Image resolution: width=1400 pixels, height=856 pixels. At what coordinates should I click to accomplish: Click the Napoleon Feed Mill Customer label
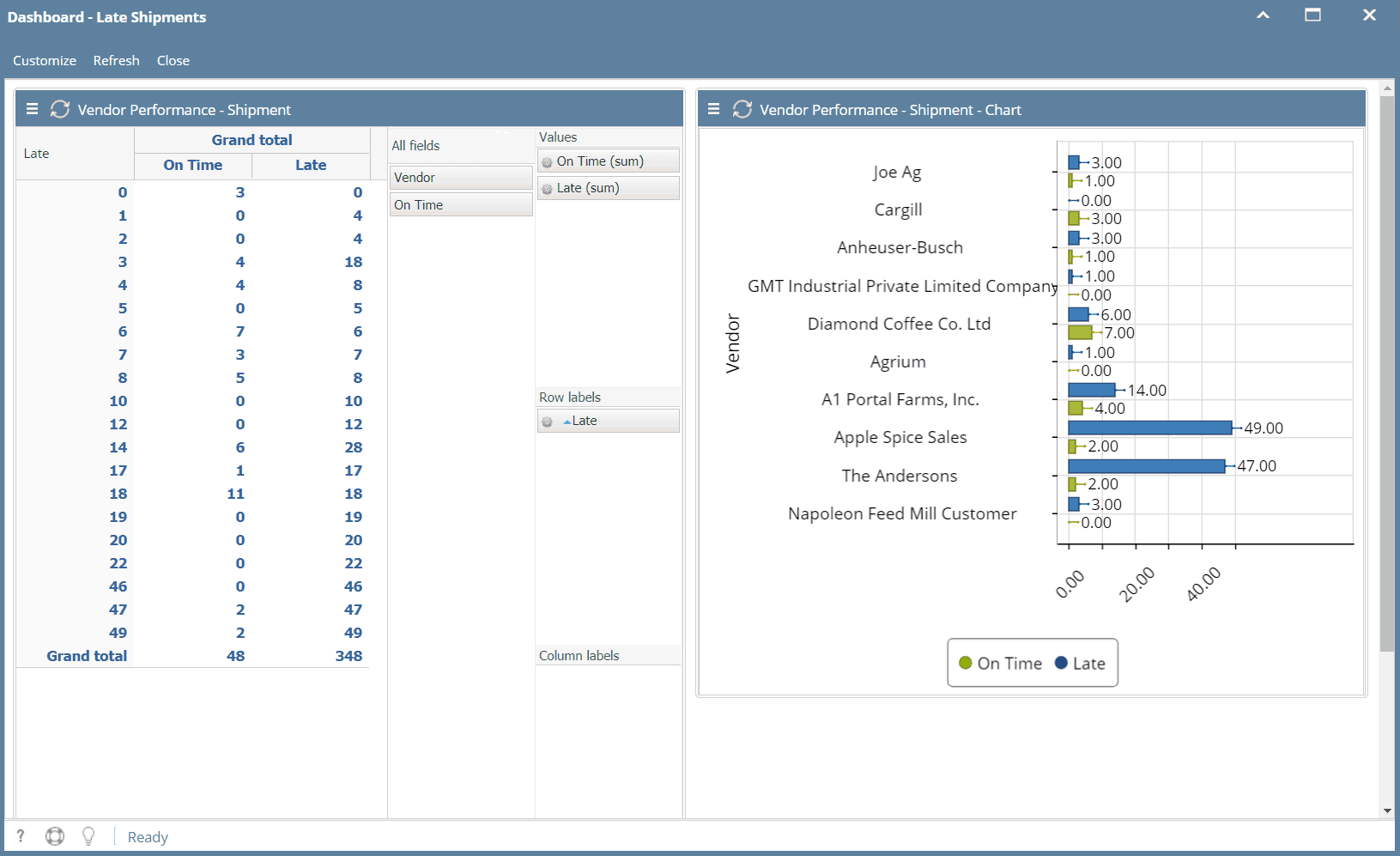coord(902,513)
